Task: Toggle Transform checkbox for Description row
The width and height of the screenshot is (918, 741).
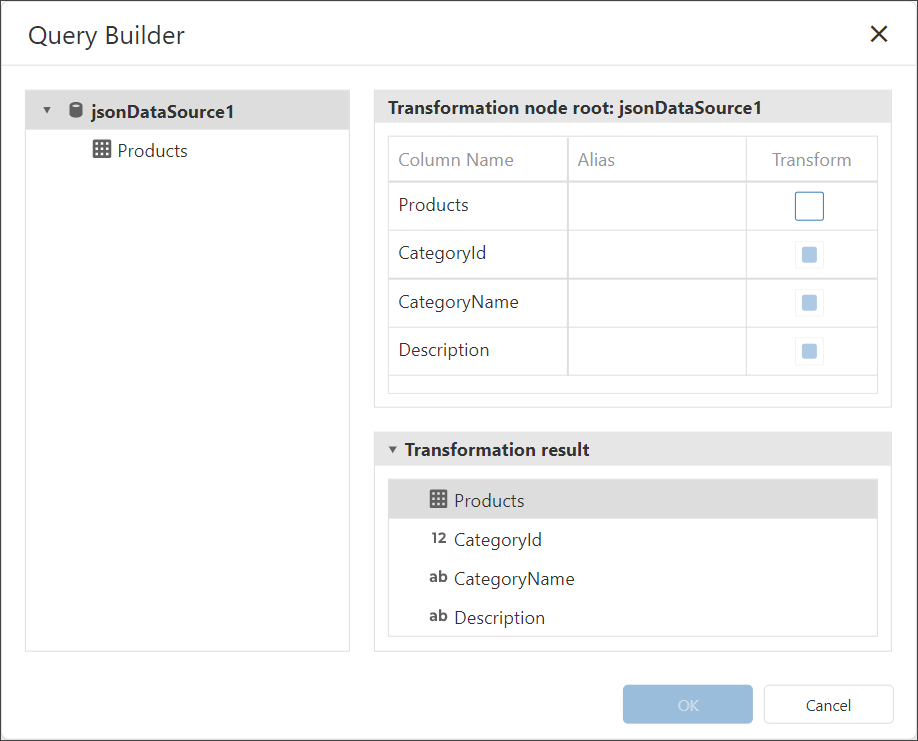Action: [x=809, y=351]
